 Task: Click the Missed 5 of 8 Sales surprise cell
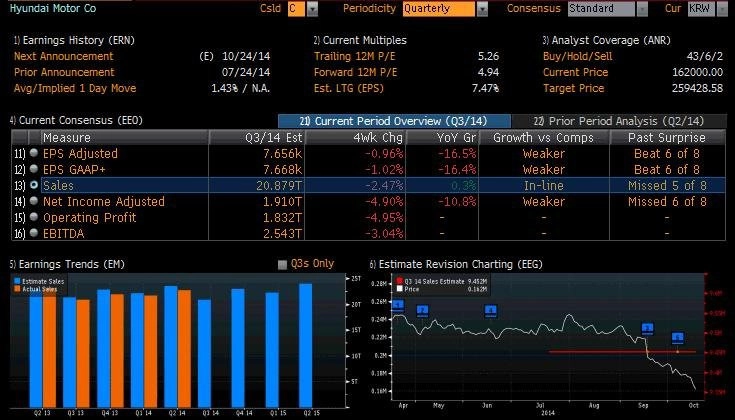click(667, 186)
